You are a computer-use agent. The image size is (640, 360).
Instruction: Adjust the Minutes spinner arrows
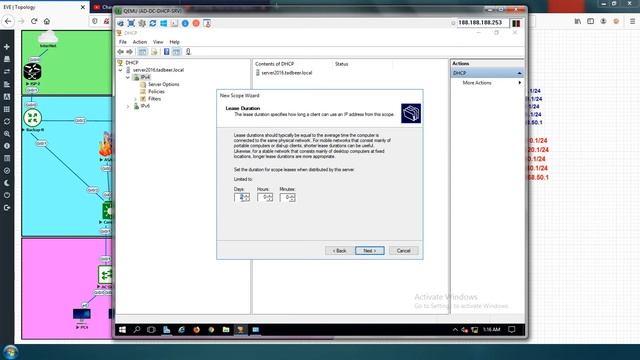293,198
